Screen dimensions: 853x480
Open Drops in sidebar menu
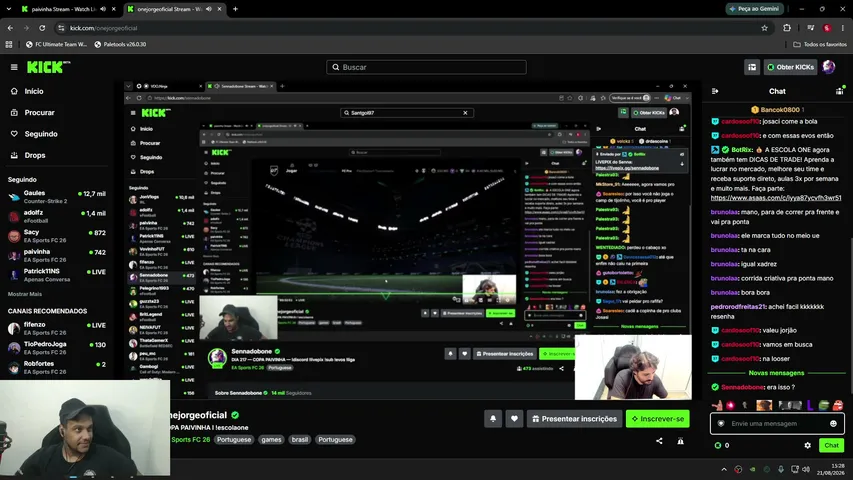[x=35, y=155]
